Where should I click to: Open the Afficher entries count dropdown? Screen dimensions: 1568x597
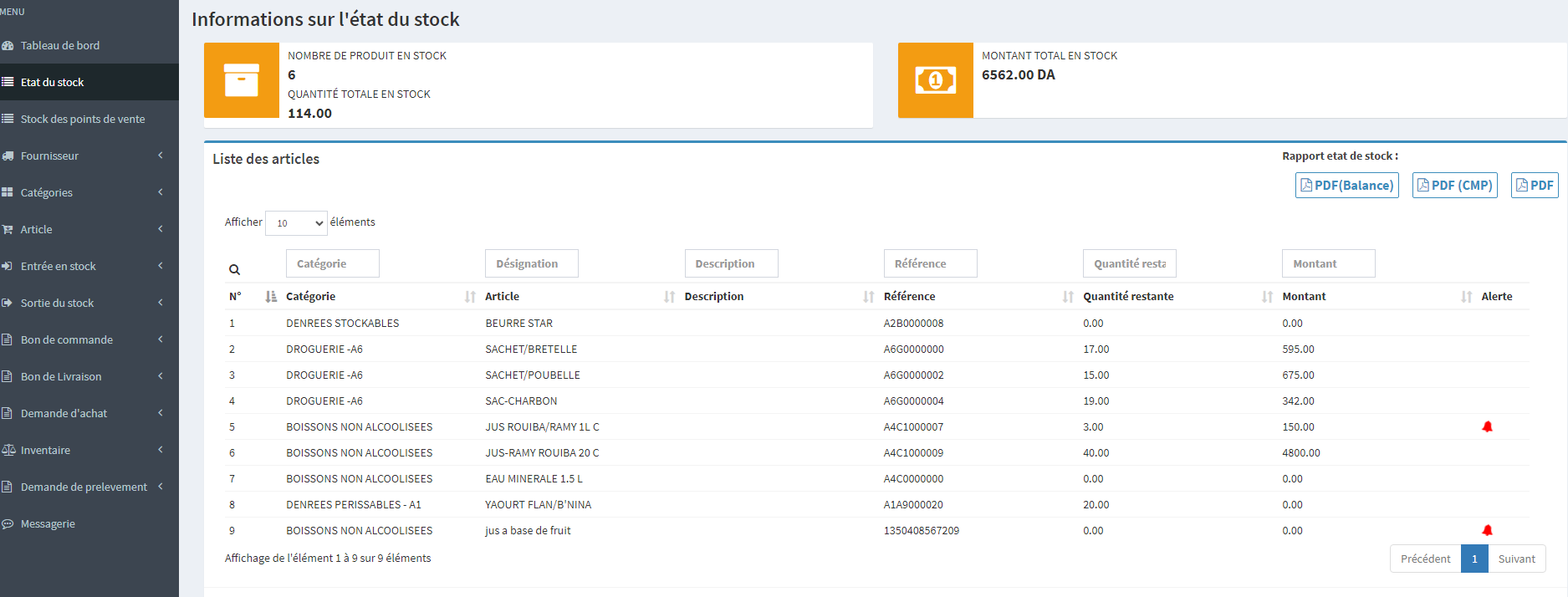296,223
